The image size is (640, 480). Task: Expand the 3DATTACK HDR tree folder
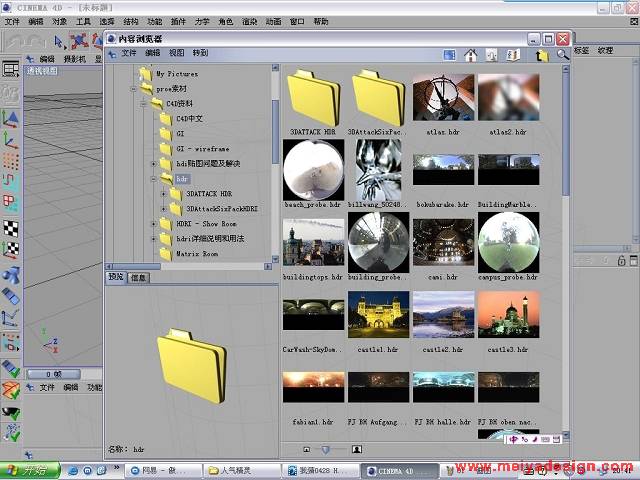(165, 193)
